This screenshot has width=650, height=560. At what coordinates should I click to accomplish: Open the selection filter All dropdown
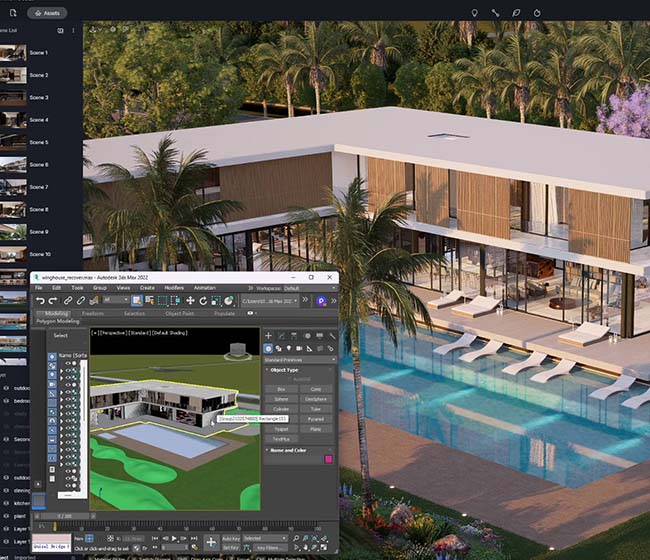[x=116, y=300]
